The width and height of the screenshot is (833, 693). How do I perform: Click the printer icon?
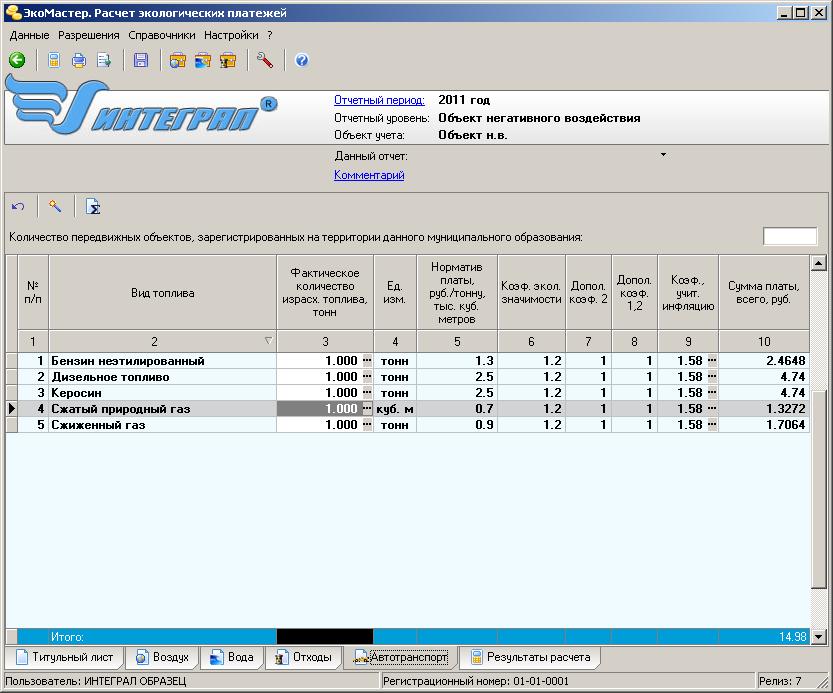click(x=79, y=60)
